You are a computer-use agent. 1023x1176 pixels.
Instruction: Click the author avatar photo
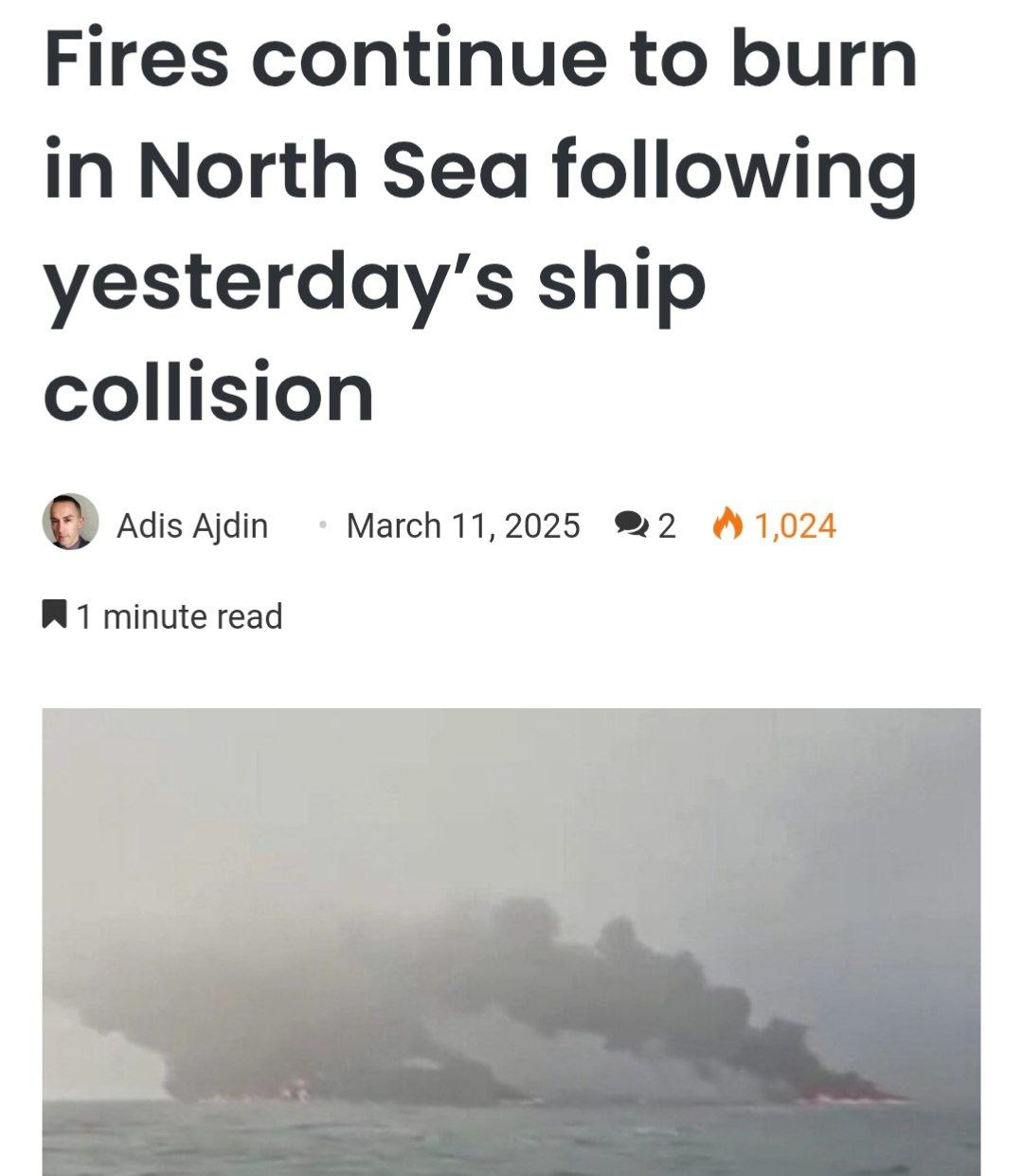point(71,522)
